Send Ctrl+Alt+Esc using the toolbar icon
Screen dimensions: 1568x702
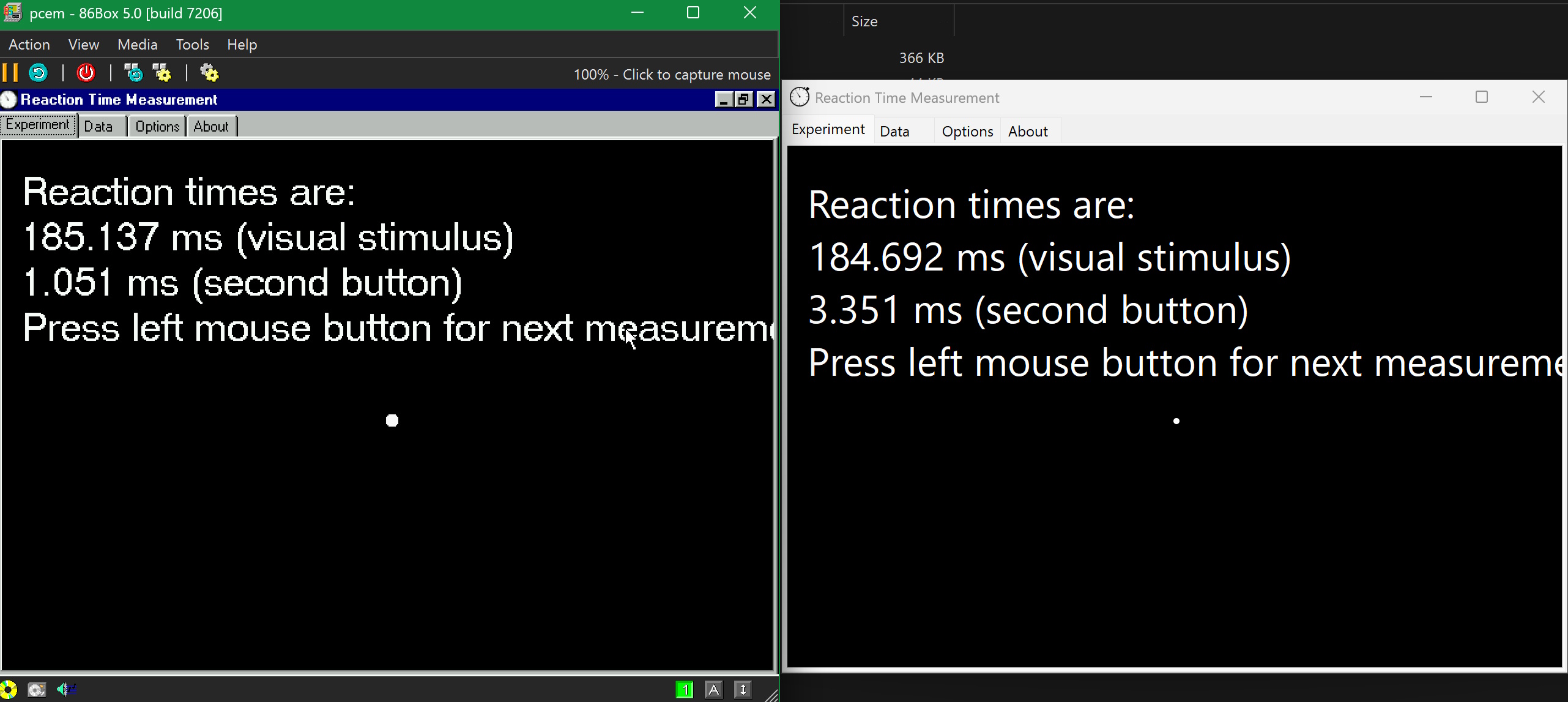162,73
